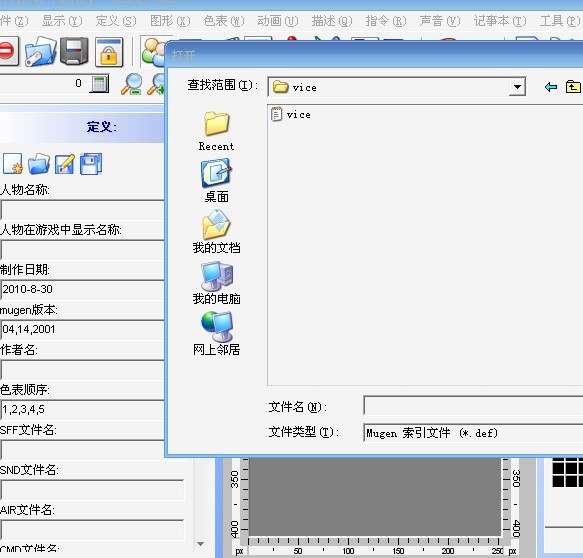This screenshot has width=583, height=558.
Task: Open the 文件类型 file type combo box
Action: click(473, 433)
